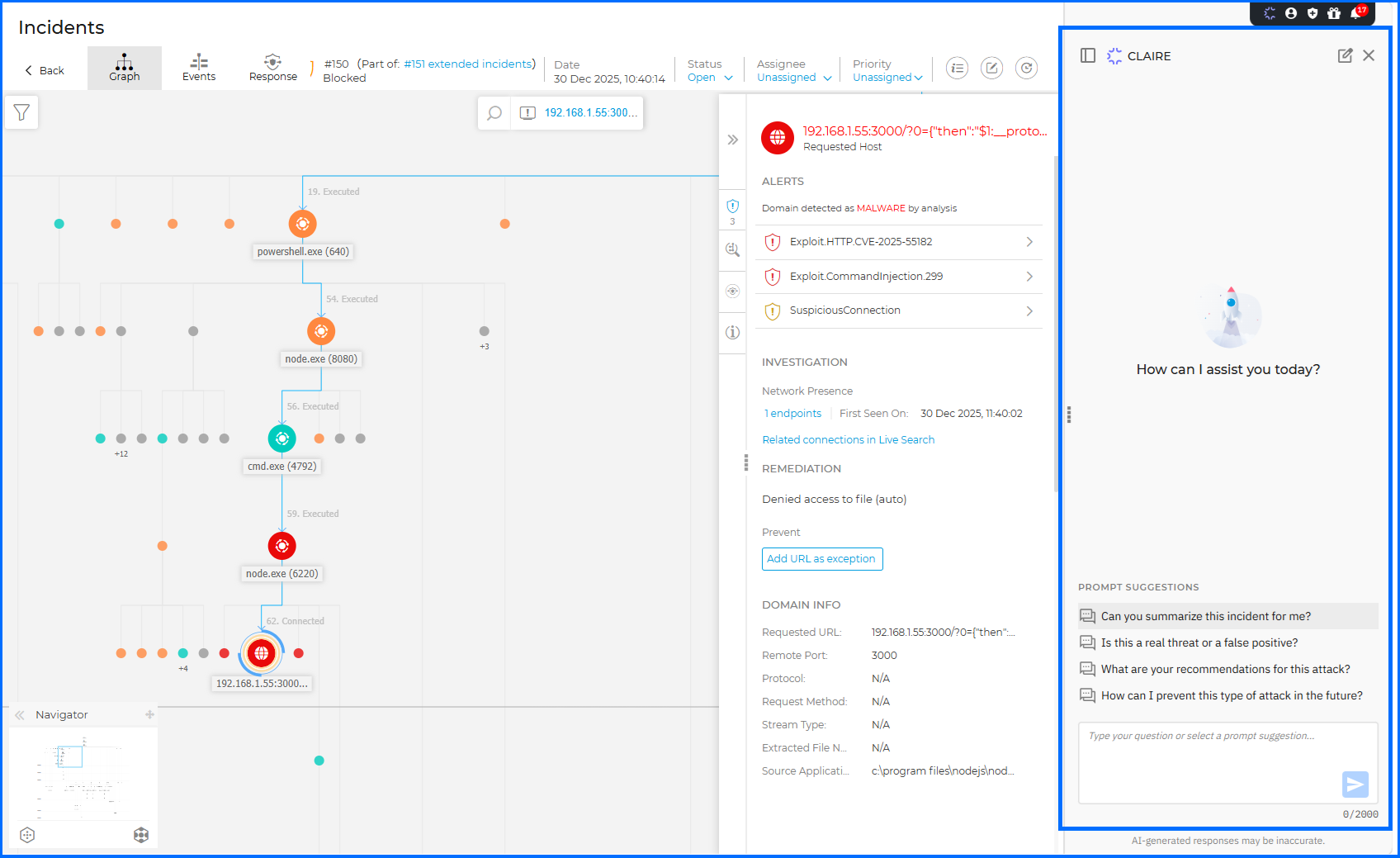Expand the Exploit.HTTP.CVE-2025-55182 alert
Screen dimensions: 1400x858
[899, 242]
